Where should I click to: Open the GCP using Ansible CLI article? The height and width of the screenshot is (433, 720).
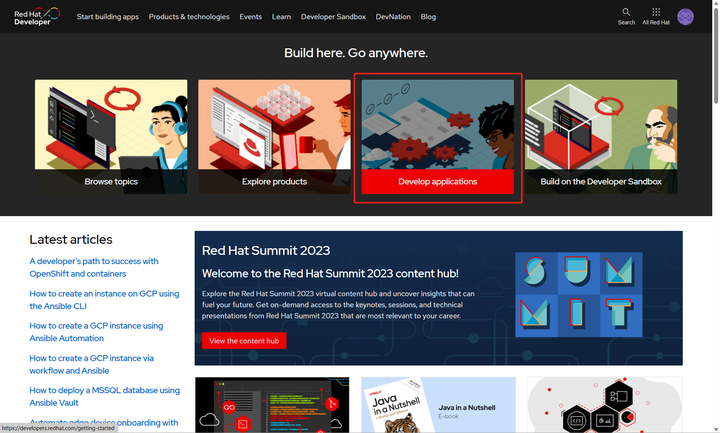(104, 300)
